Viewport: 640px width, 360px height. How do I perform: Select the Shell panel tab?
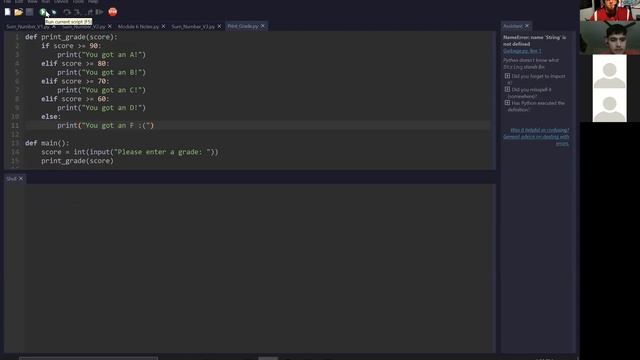11,179
